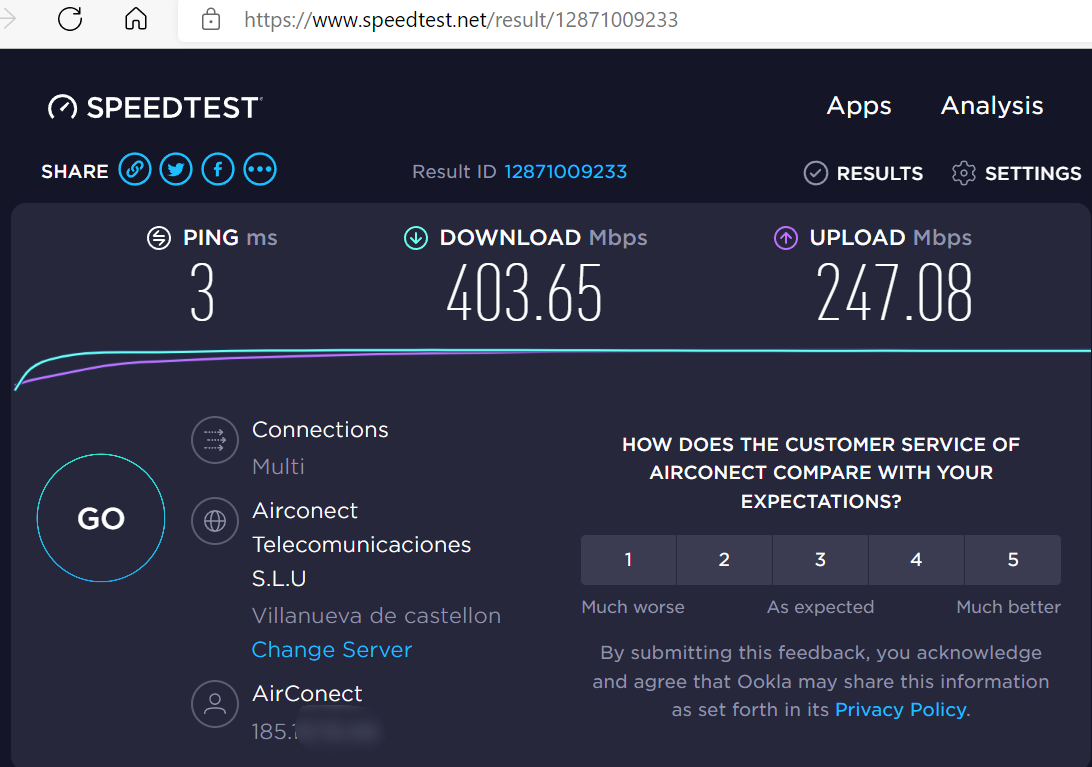
Task: Share the result on Facebook
Action: (218, 169)
